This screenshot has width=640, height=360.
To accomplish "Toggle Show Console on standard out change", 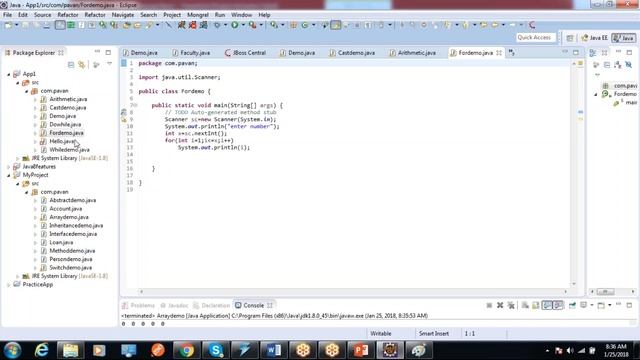I will coord(547,305).
